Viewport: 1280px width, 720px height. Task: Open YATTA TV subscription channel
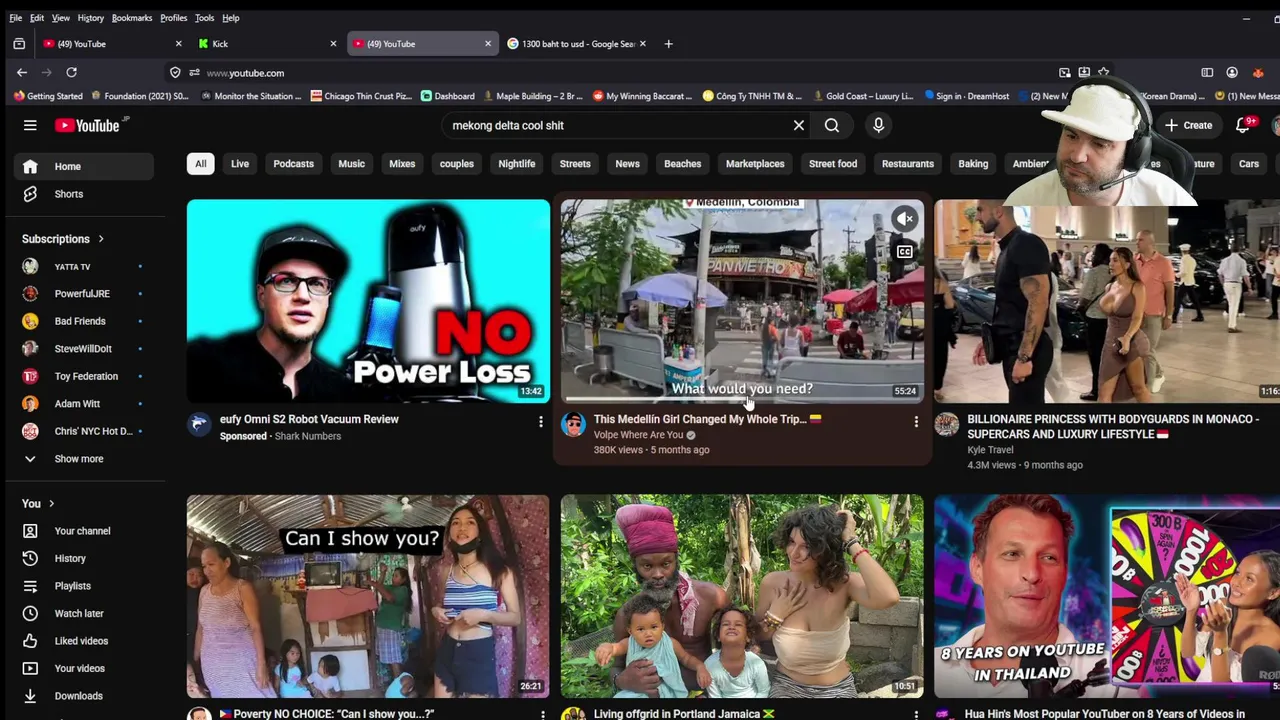83,267
